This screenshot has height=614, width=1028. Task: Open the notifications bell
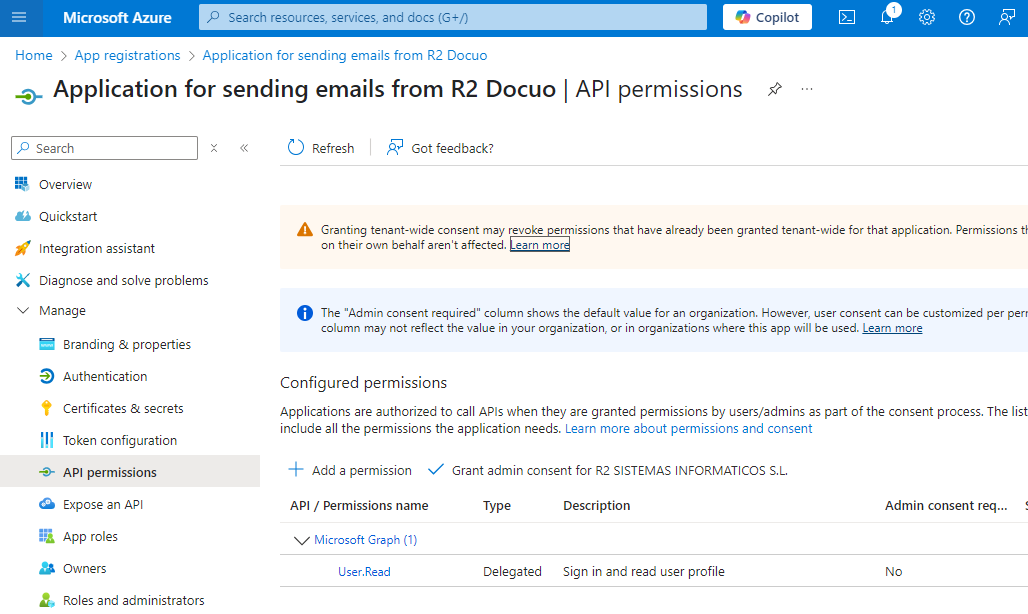(x=887, y=17)
